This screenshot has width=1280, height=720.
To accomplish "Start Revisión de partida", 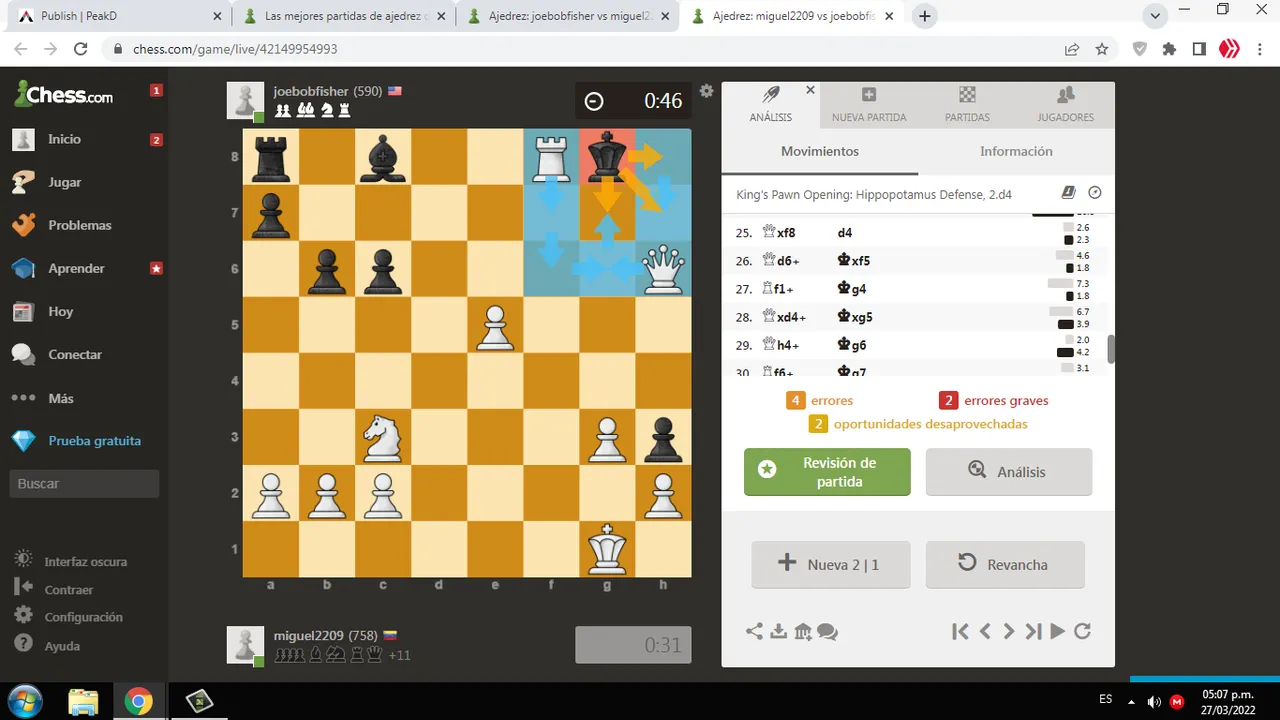I will 827,472.
